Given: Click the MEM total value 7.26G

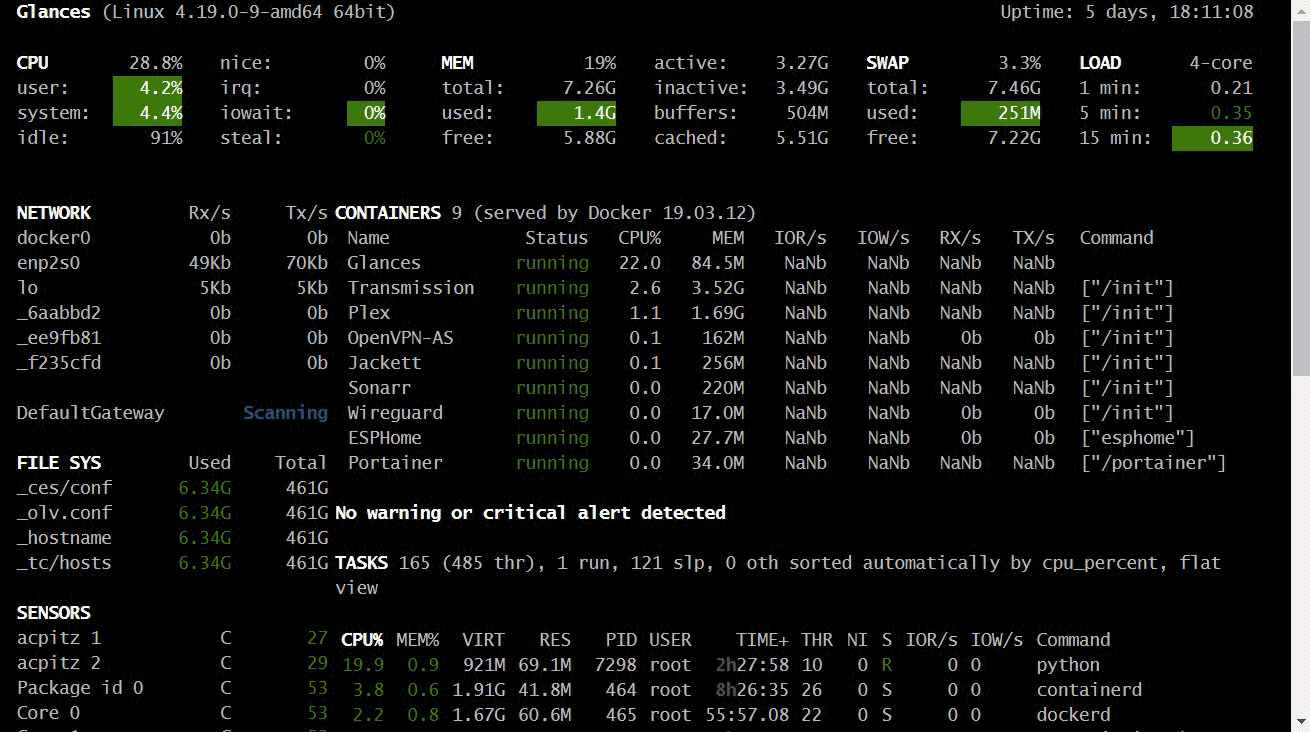Looking at the screenshot, I should point(590,88).
